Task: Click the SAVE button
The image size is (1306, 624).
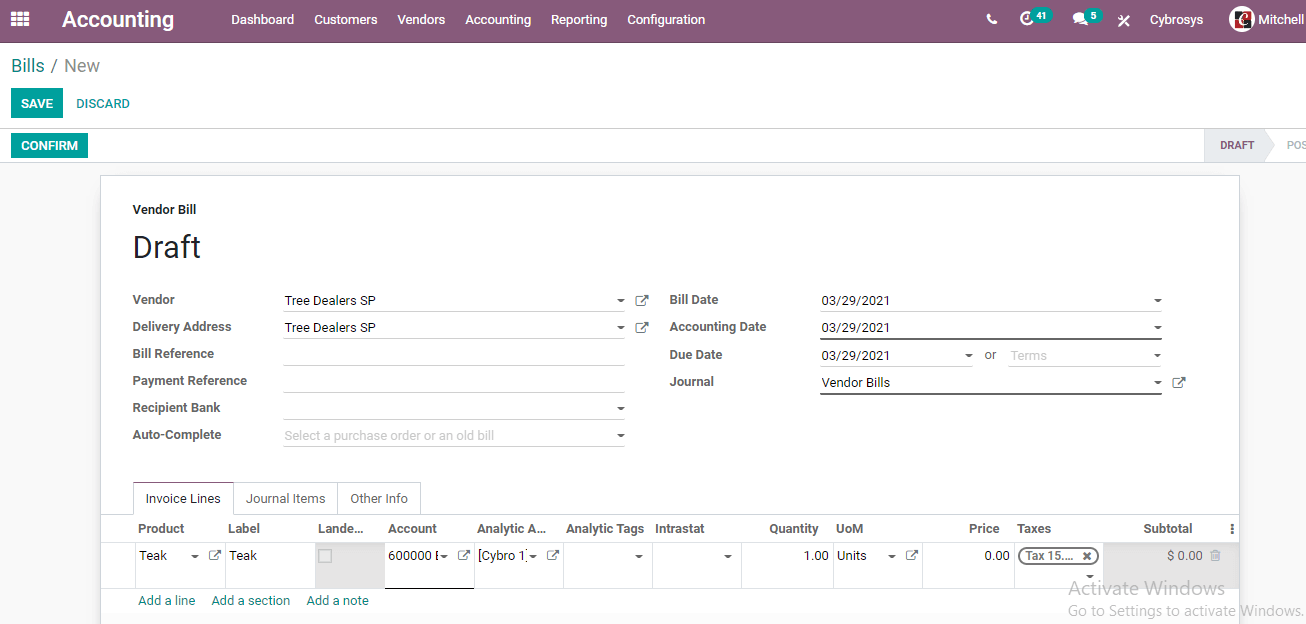Action: (x=37, y=104)
